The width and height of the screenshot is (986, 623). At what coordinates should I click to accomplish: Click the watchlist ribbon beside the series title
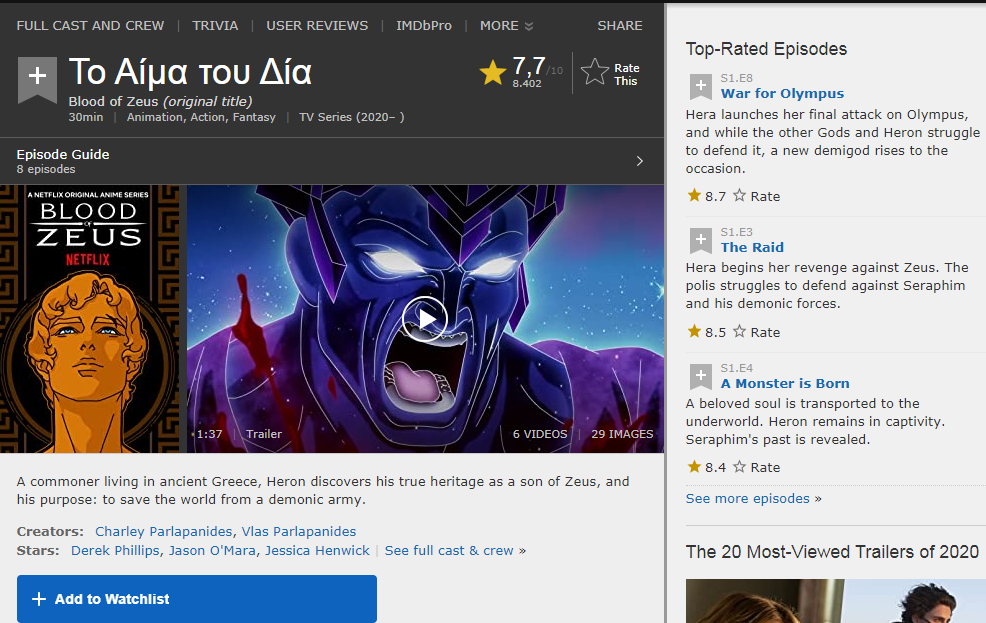[x=37, y=79]
